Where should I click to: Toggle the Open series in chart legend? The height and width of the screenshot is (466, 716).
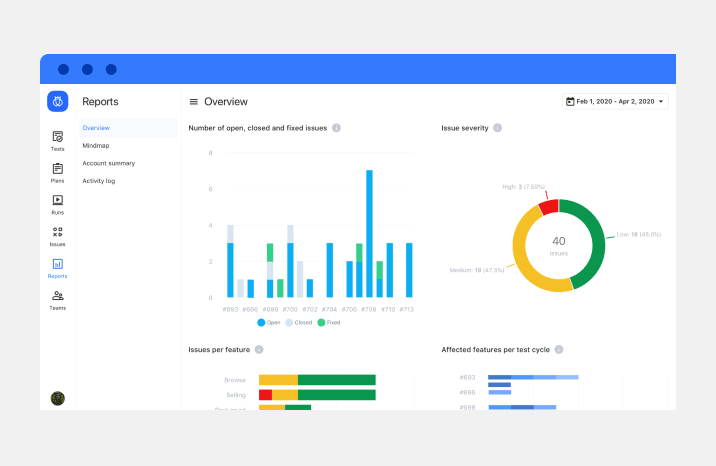click(267, 323)
